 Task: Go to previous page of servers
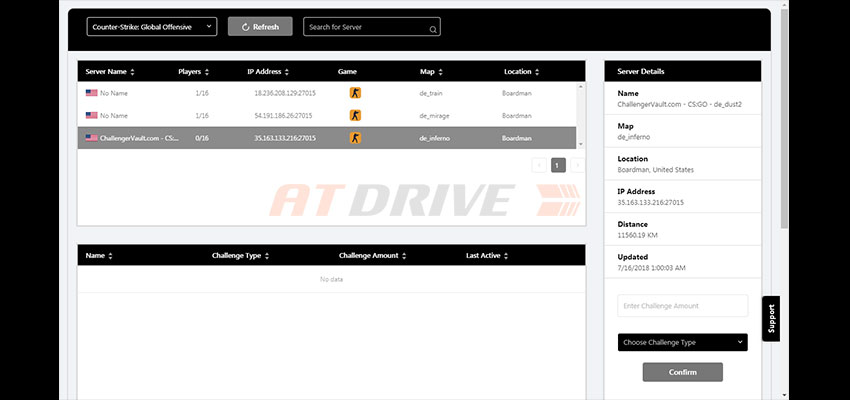(539, 165)
